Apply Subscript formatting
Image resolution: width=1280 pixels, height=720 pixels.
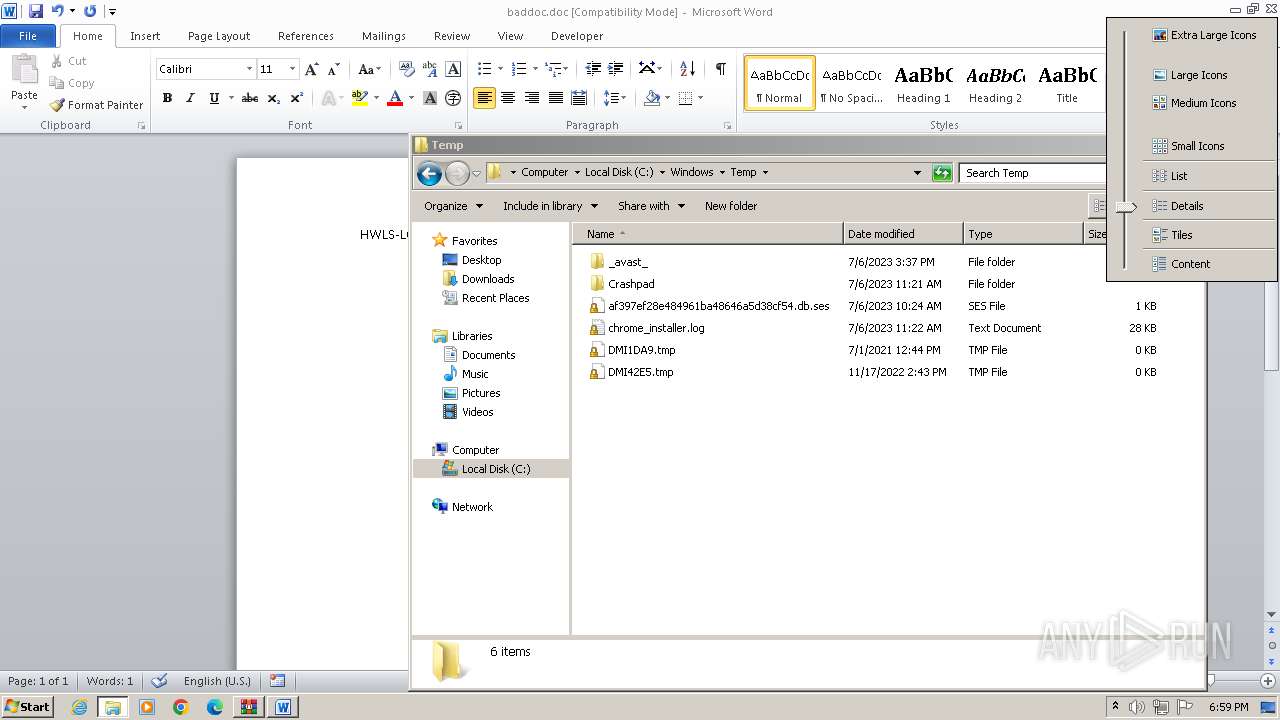[274, 98]
